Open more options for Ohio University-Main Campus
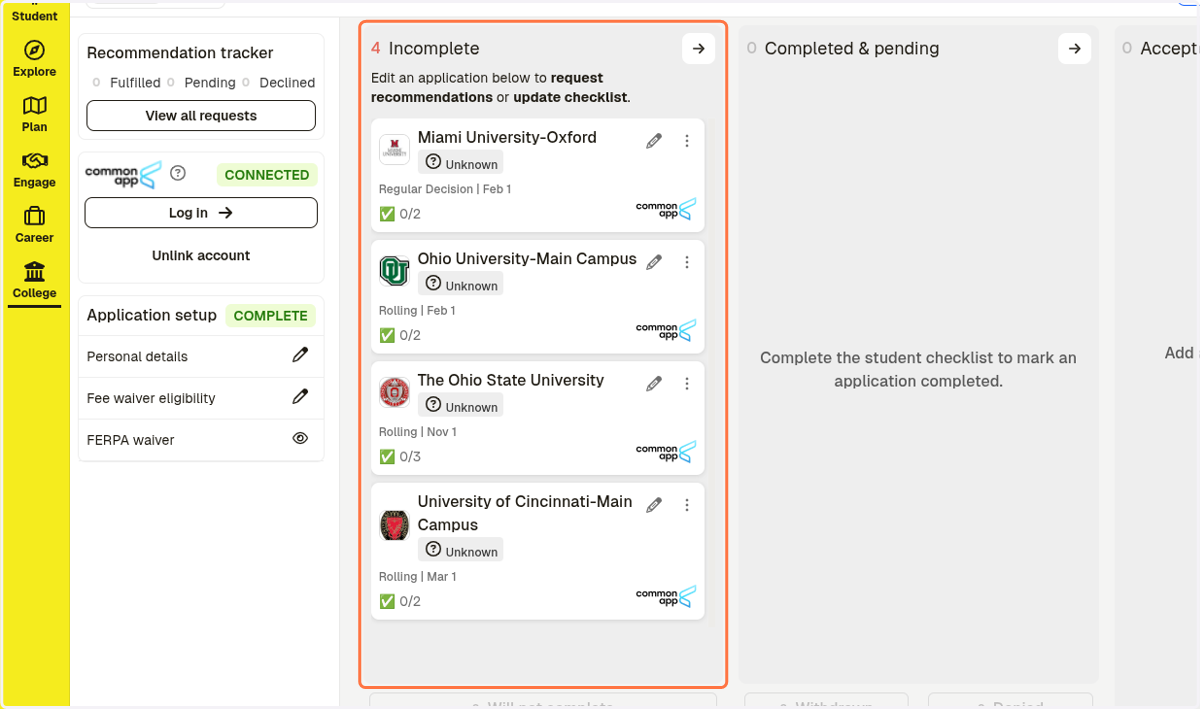This screenshot has height=709, width=1200. click(687, 262)
